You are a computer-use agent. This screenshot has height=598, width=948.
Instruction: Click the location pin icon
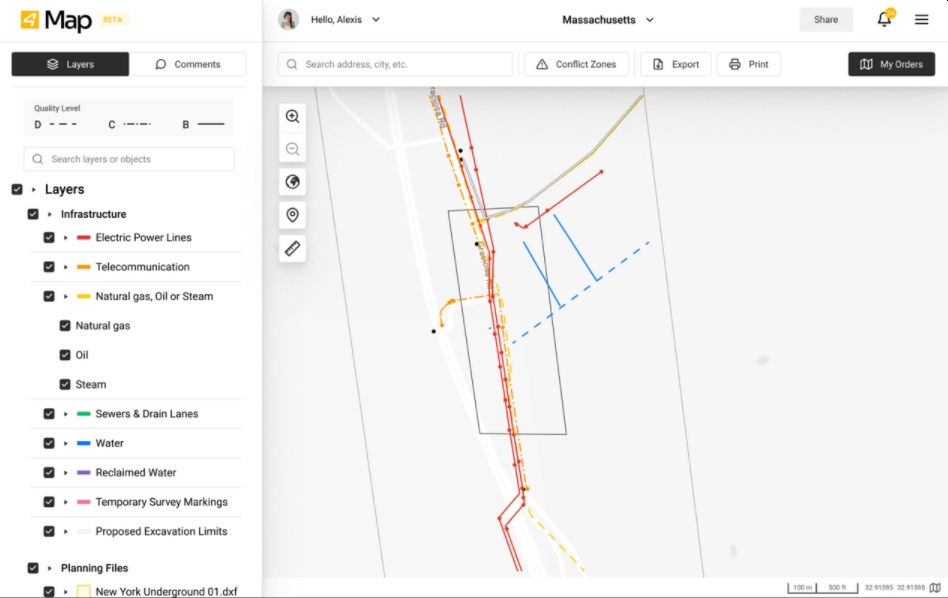[292, 215]
